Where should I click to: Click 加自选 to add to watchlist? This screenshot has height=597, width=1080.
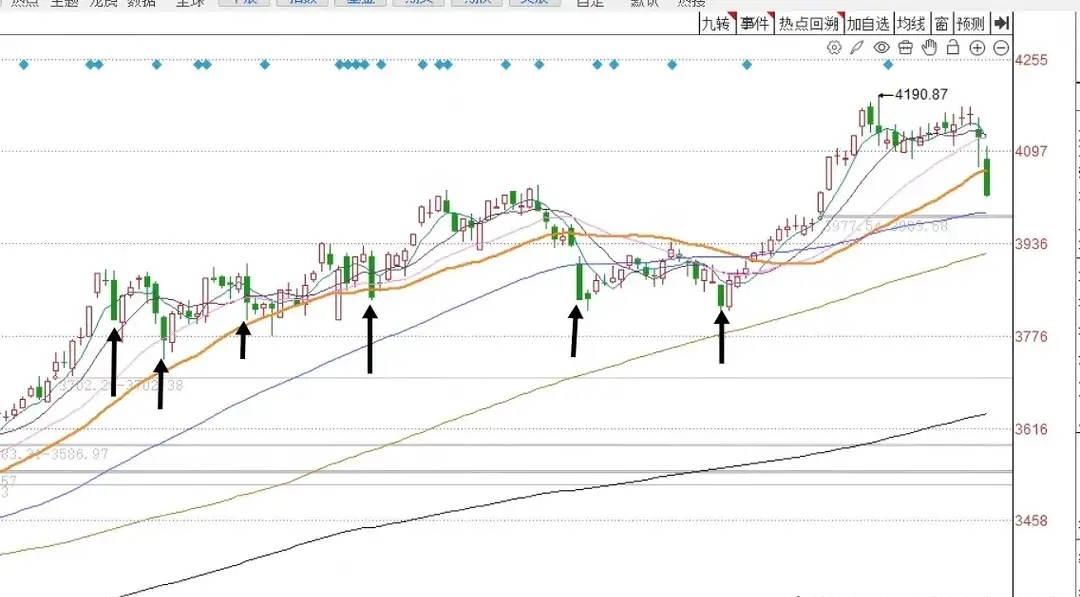coord(869,23)
